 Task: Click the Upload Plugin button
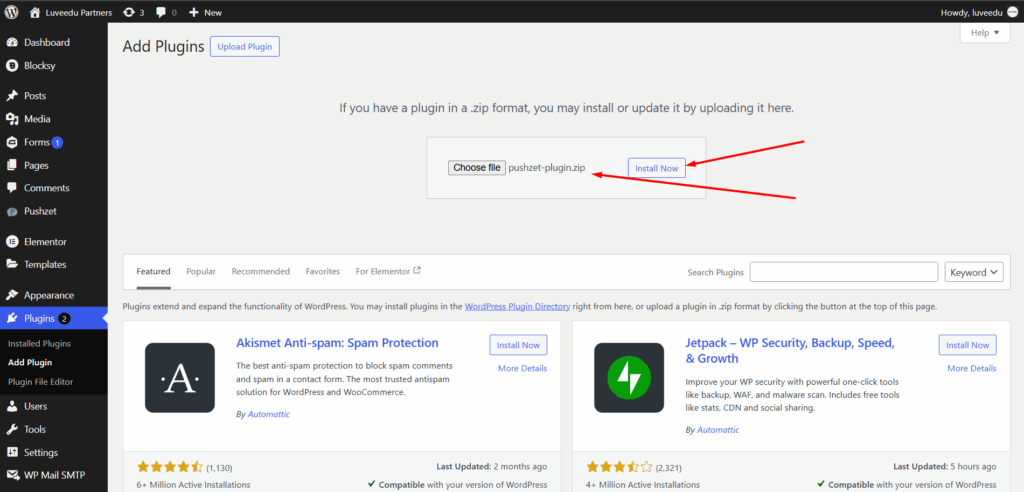click(x=245, y=47)
